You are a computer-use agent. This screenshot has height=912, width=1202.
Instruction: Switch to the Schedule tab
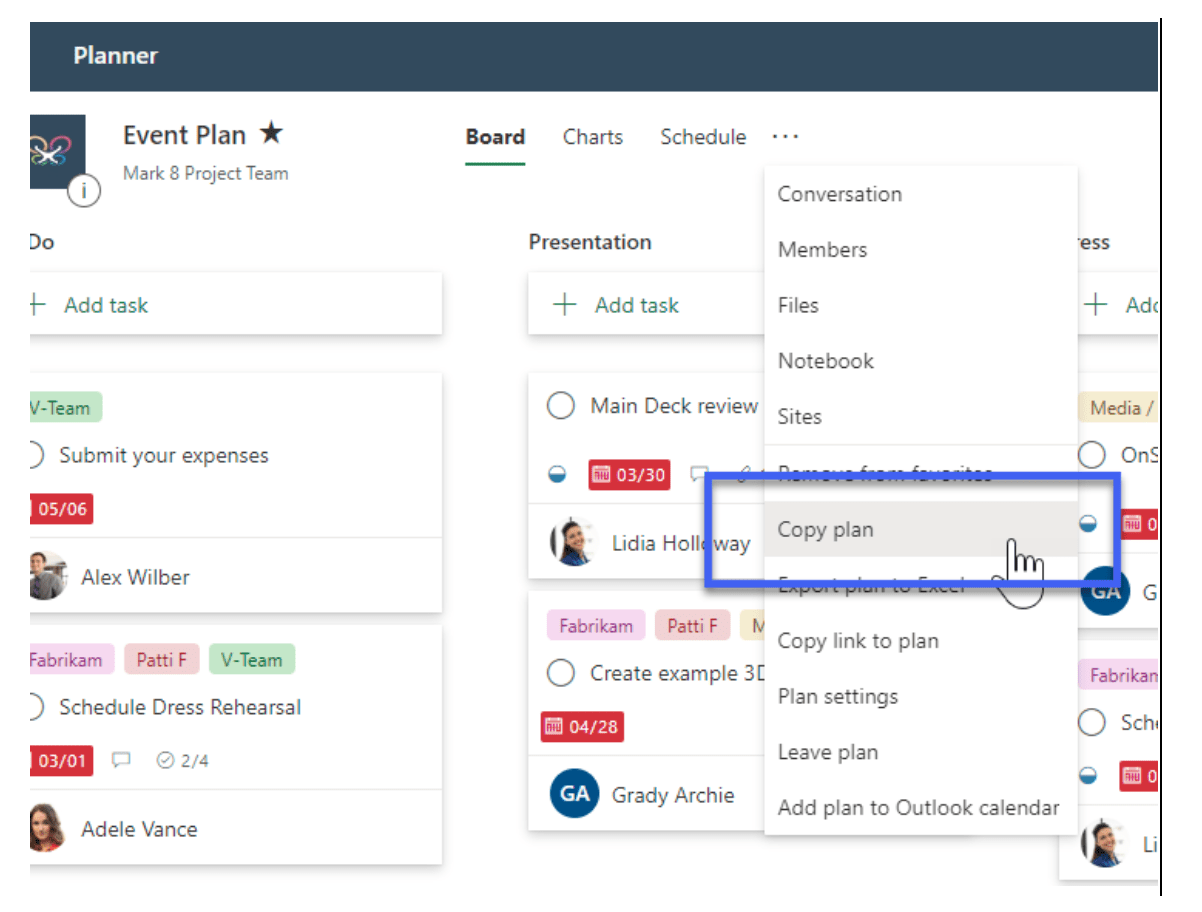pyautogui.click(x=703, y=137)
